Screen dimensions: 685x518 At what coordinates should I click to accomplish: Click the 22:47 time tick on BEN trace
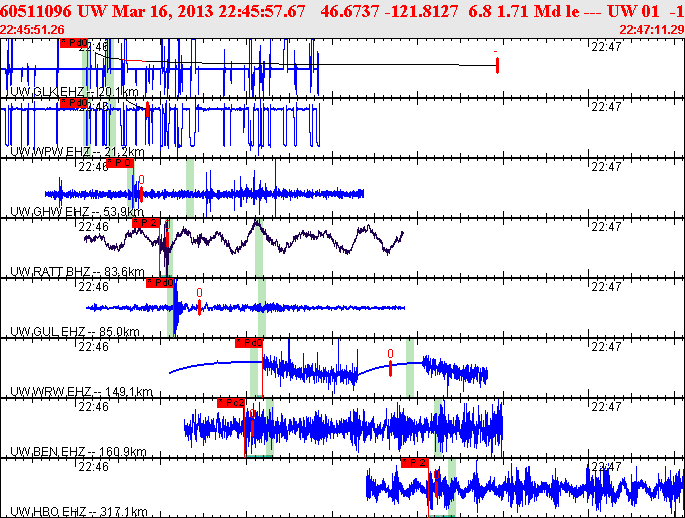(606, 407)
